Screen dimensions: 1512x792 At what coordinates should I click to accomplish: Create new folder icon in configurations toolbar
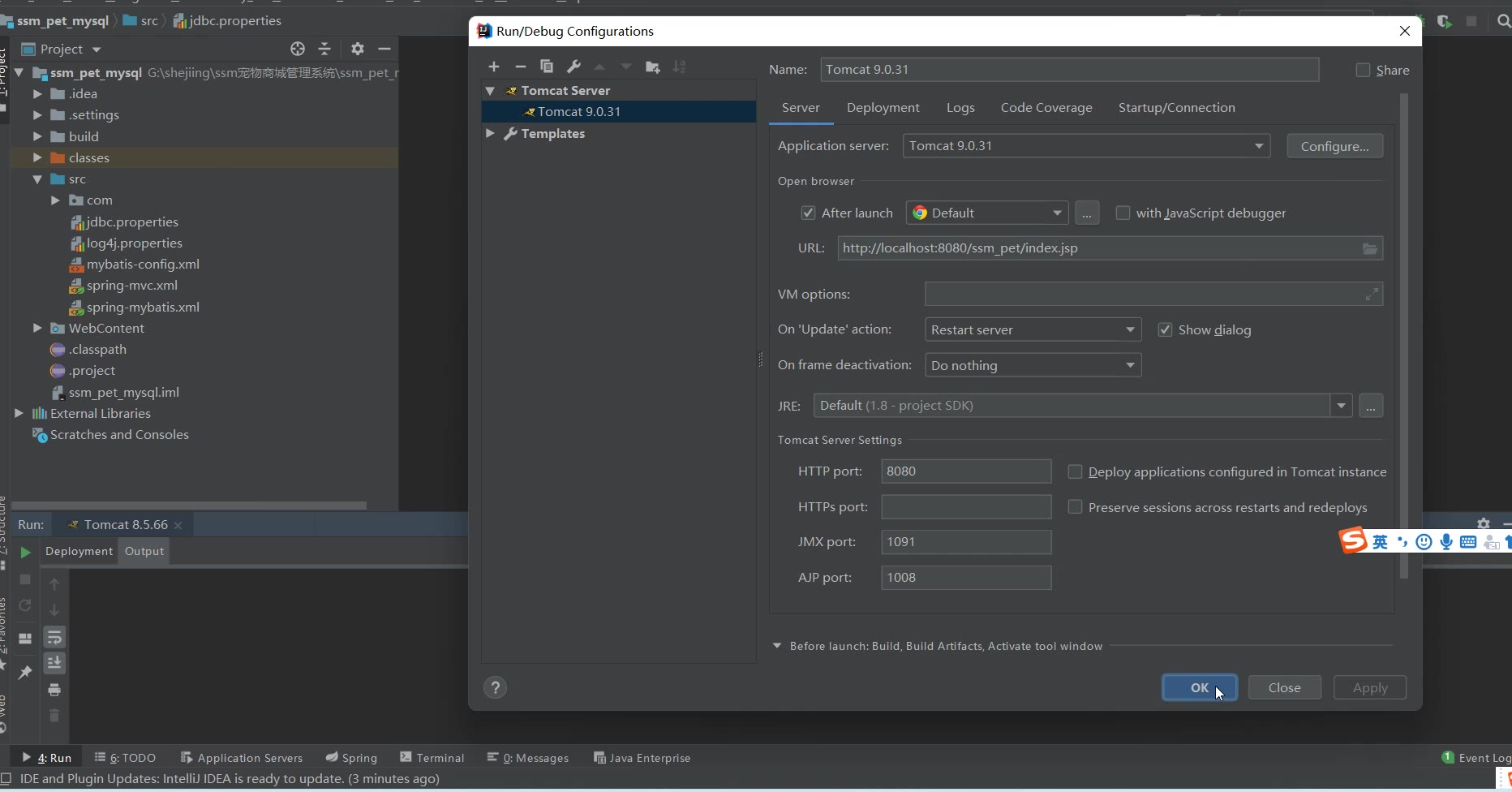click(652, 67)
